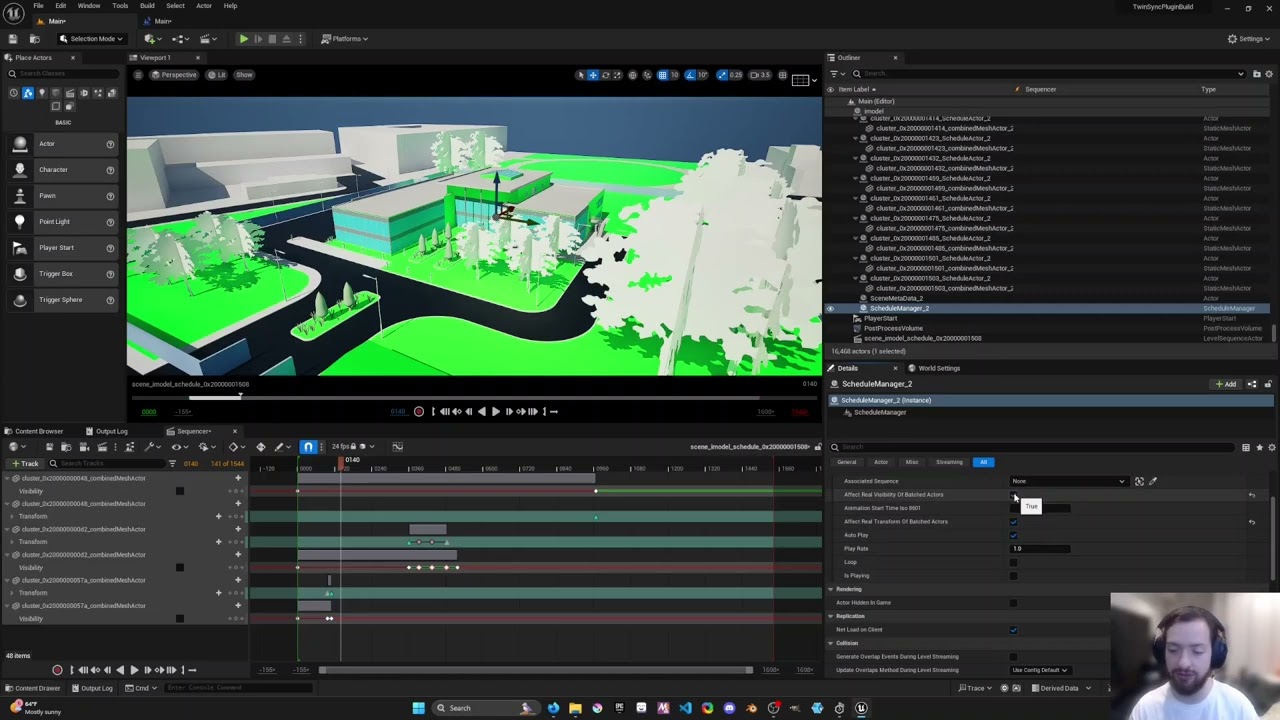Open Details panel settings gear

[x=1271, y=448]
